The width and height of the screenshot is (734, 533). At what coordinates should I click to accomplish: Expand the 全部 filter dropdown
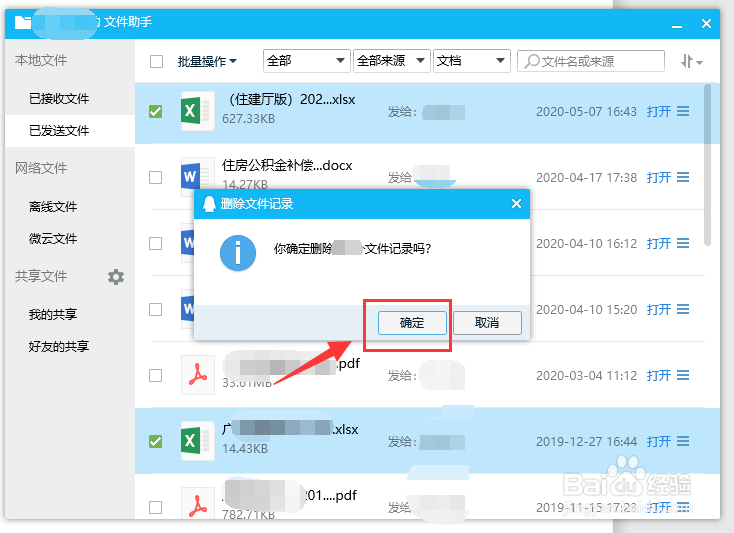pos(307,61)
